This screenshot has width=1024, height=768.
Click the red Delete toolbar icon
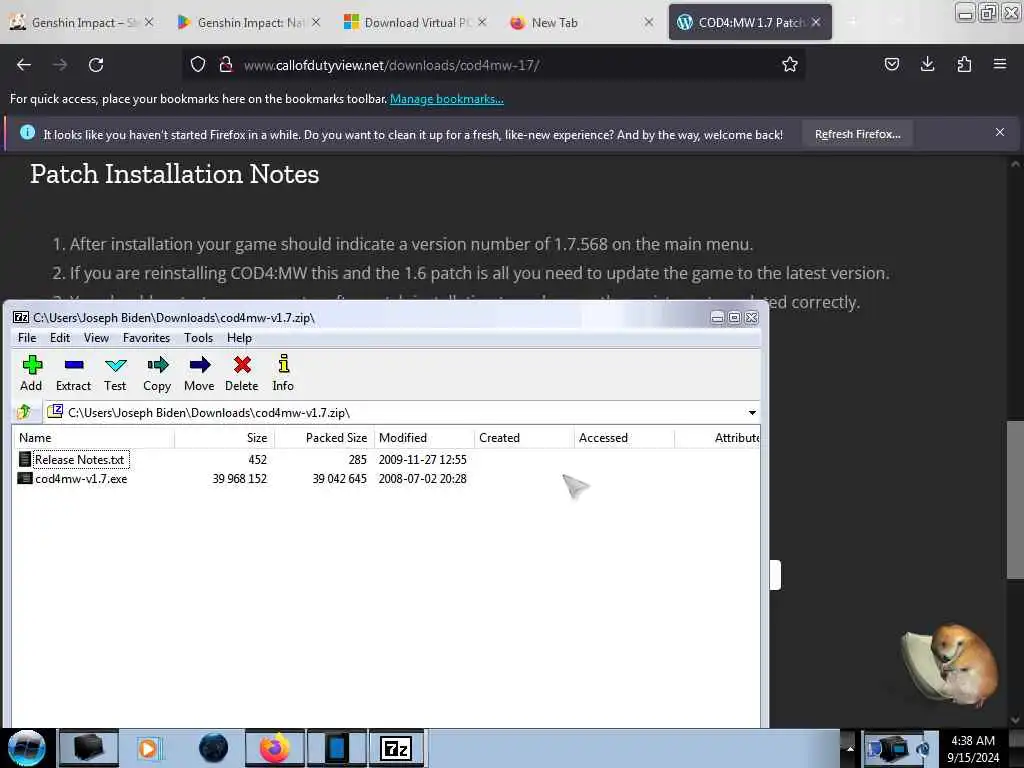242,373
